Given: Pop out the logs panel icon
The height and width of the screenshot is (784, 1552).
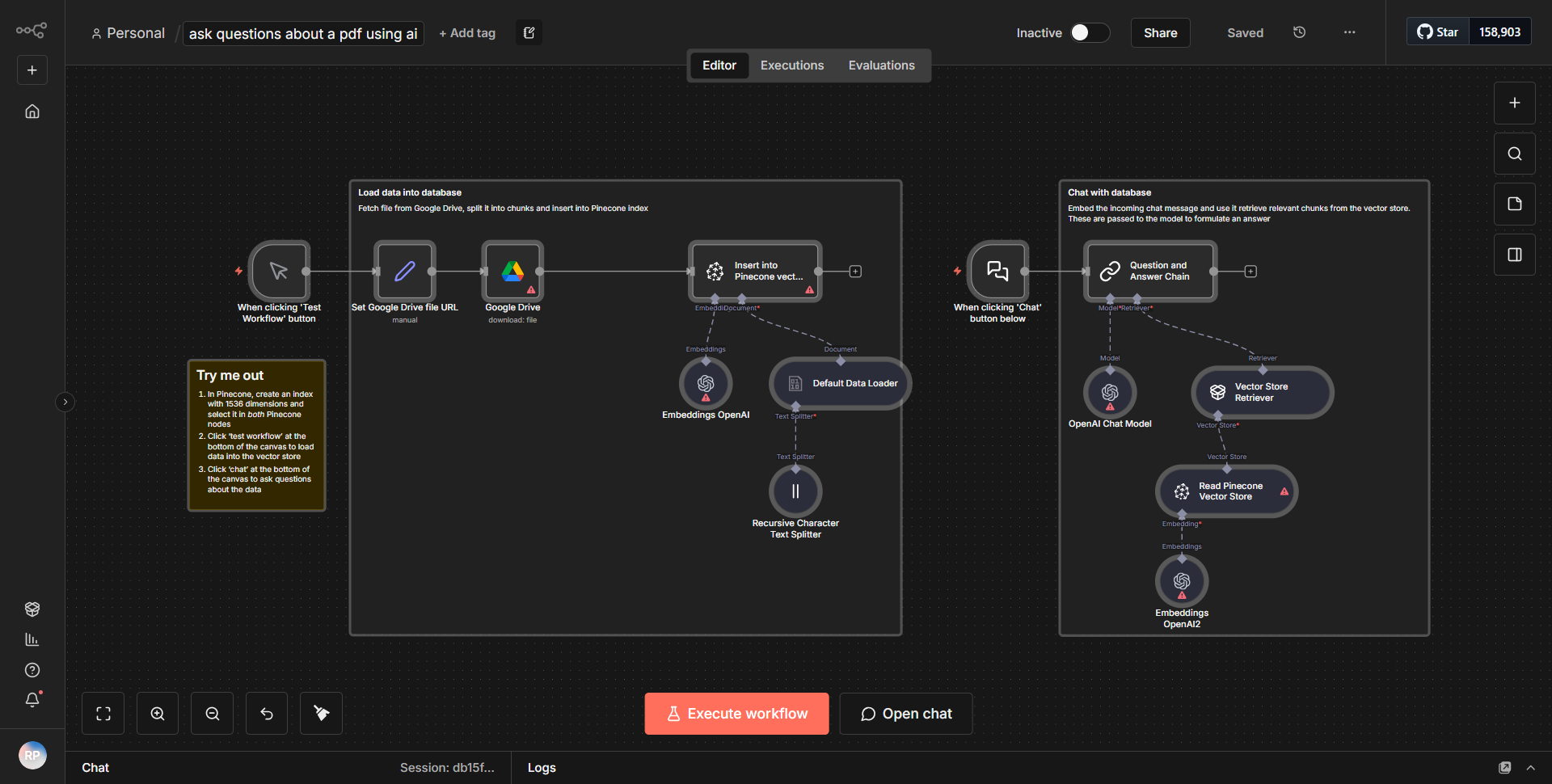Looking at the screenshot, I should (x=1504, y=768).
